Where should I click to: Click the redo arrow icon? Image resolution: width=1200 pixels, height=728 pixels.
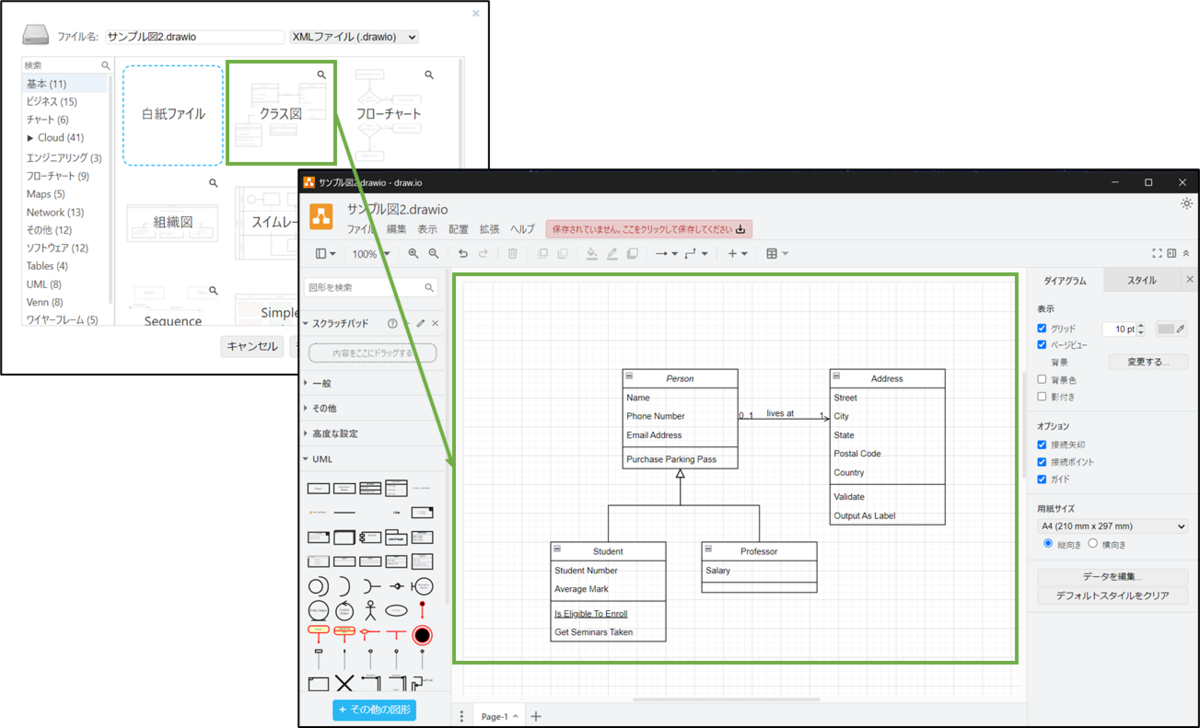pos(483,254)
